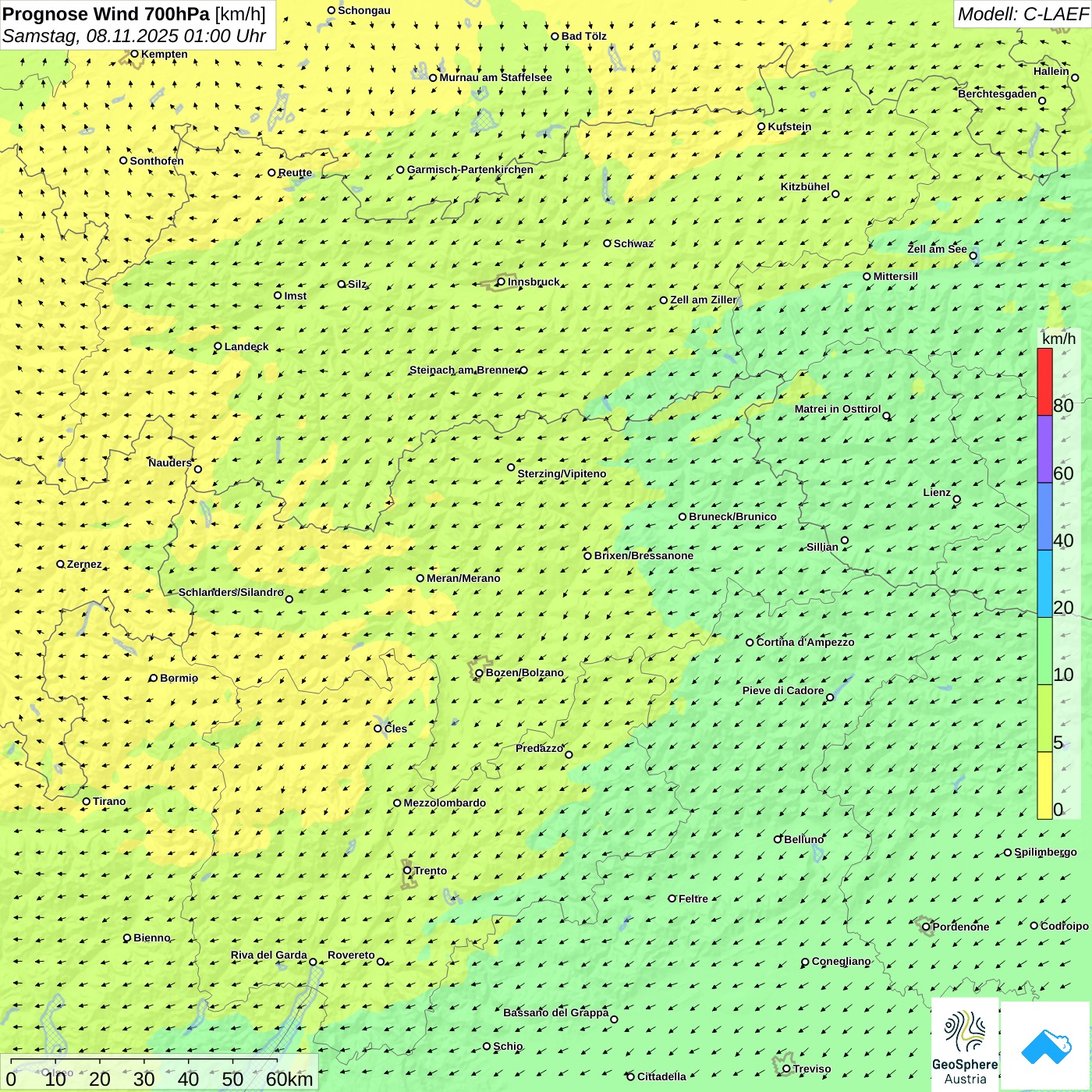Click the 'Mezzolombardo' label
The width and height of the screenshot is (1092, 1092).
click(445, 803)
